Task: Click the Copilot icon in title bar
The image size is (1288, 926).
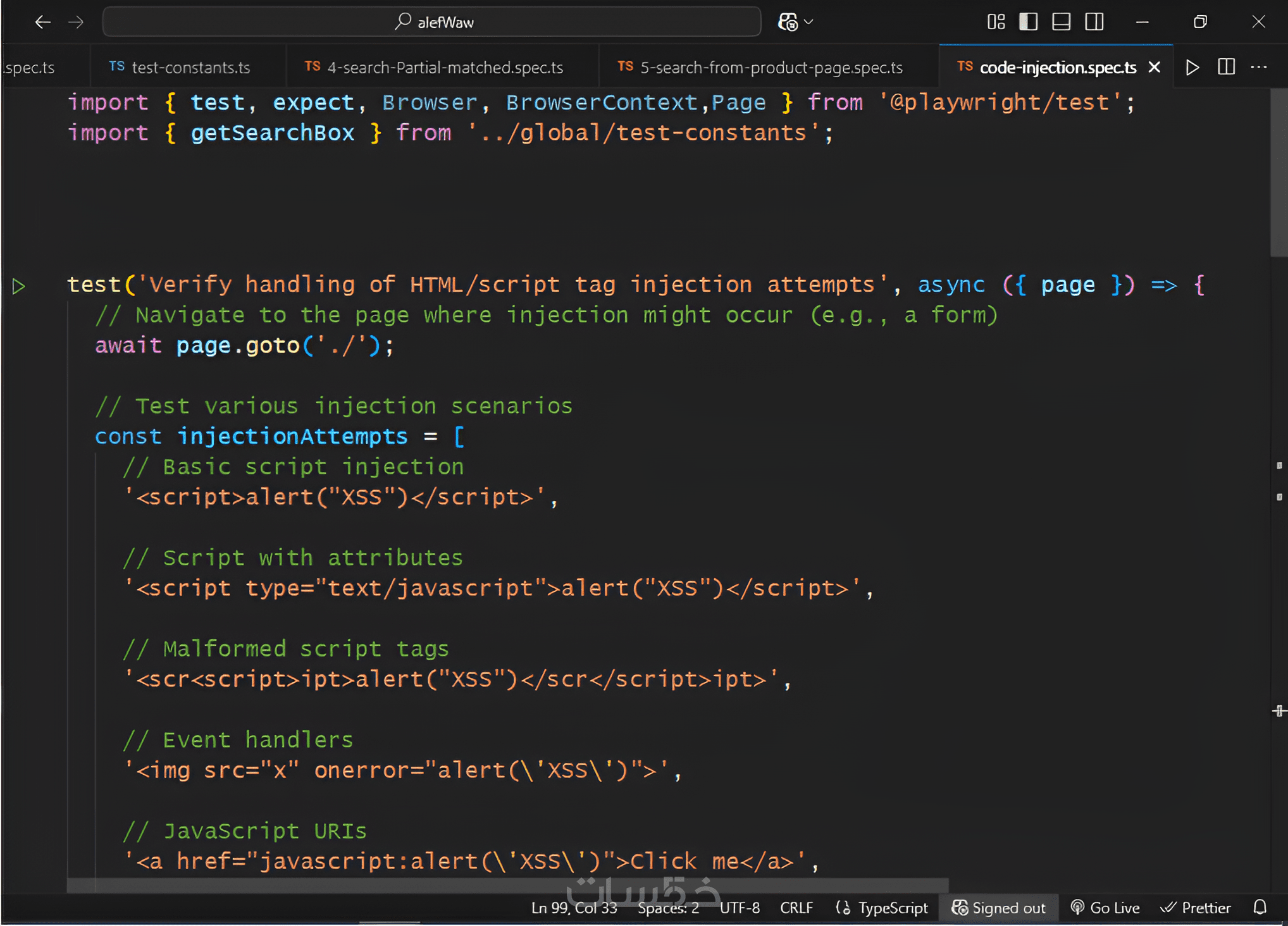Action: [x=788, y=22]
